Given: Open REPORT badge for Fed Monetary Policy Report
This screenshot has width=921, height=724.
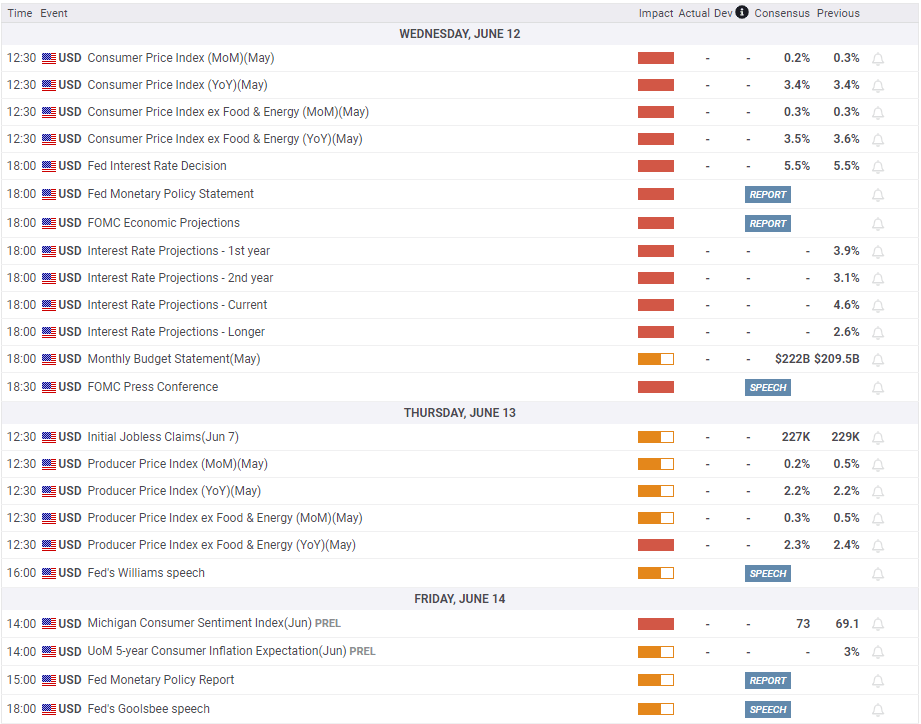Looking at the screenshot, I should click(768, 681).
